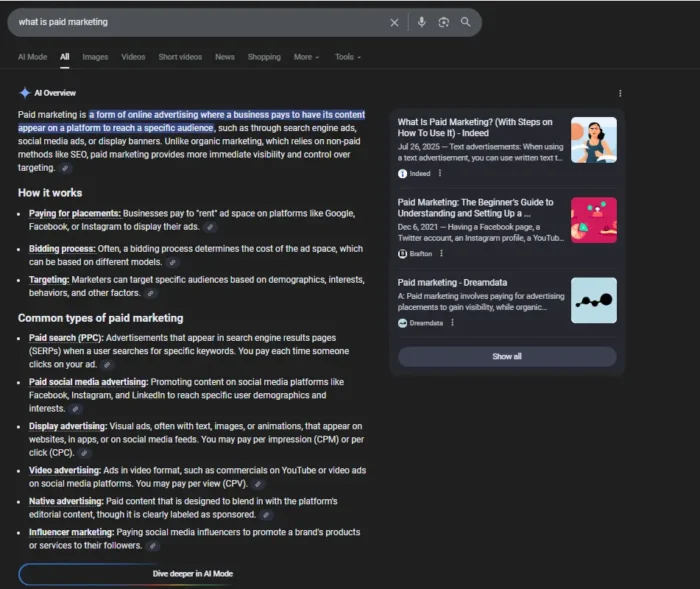700x589 pixels.
Task: Open source link for Bidding process item
Action: [x=172, y=262]
